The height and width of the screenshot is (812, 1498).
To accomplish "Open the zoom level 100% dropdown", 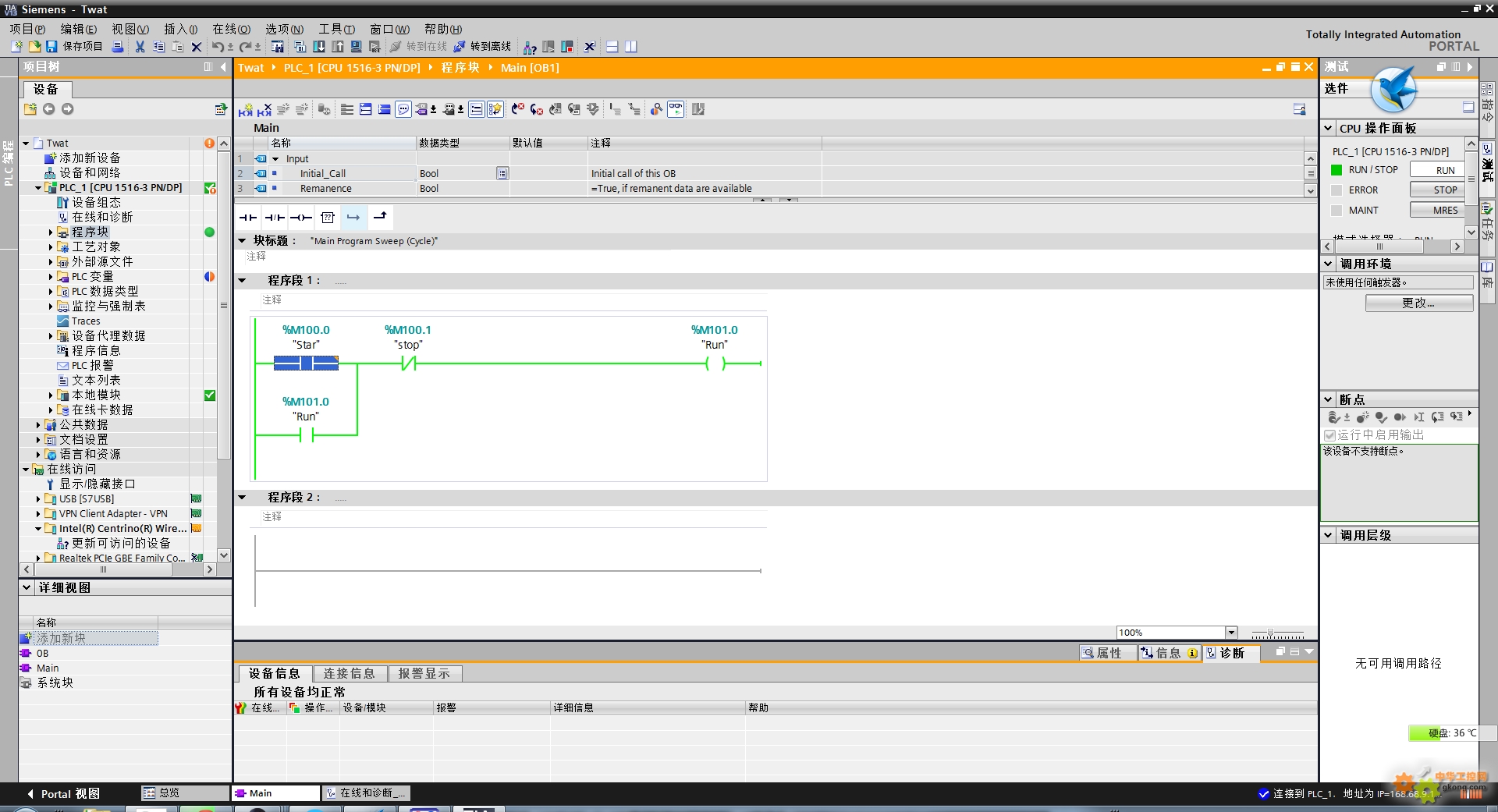I will (1231, 633).
